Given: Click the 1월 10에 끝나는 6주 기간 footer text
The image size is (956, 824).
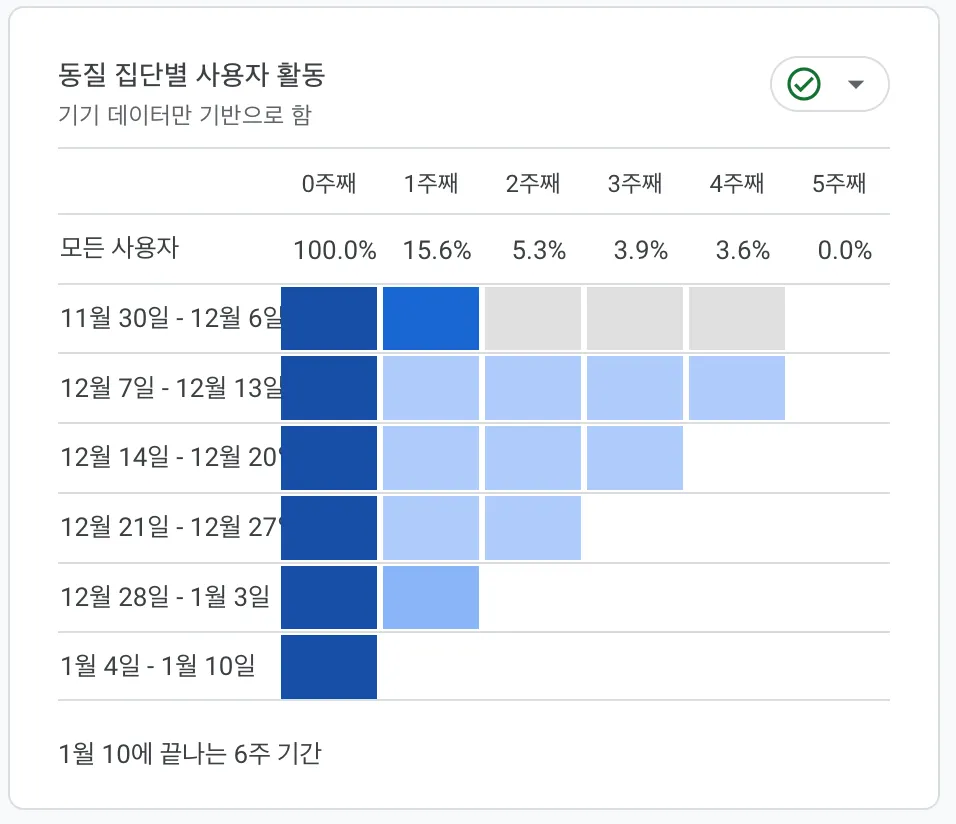Looking at the screenshot, I should 190,753.
